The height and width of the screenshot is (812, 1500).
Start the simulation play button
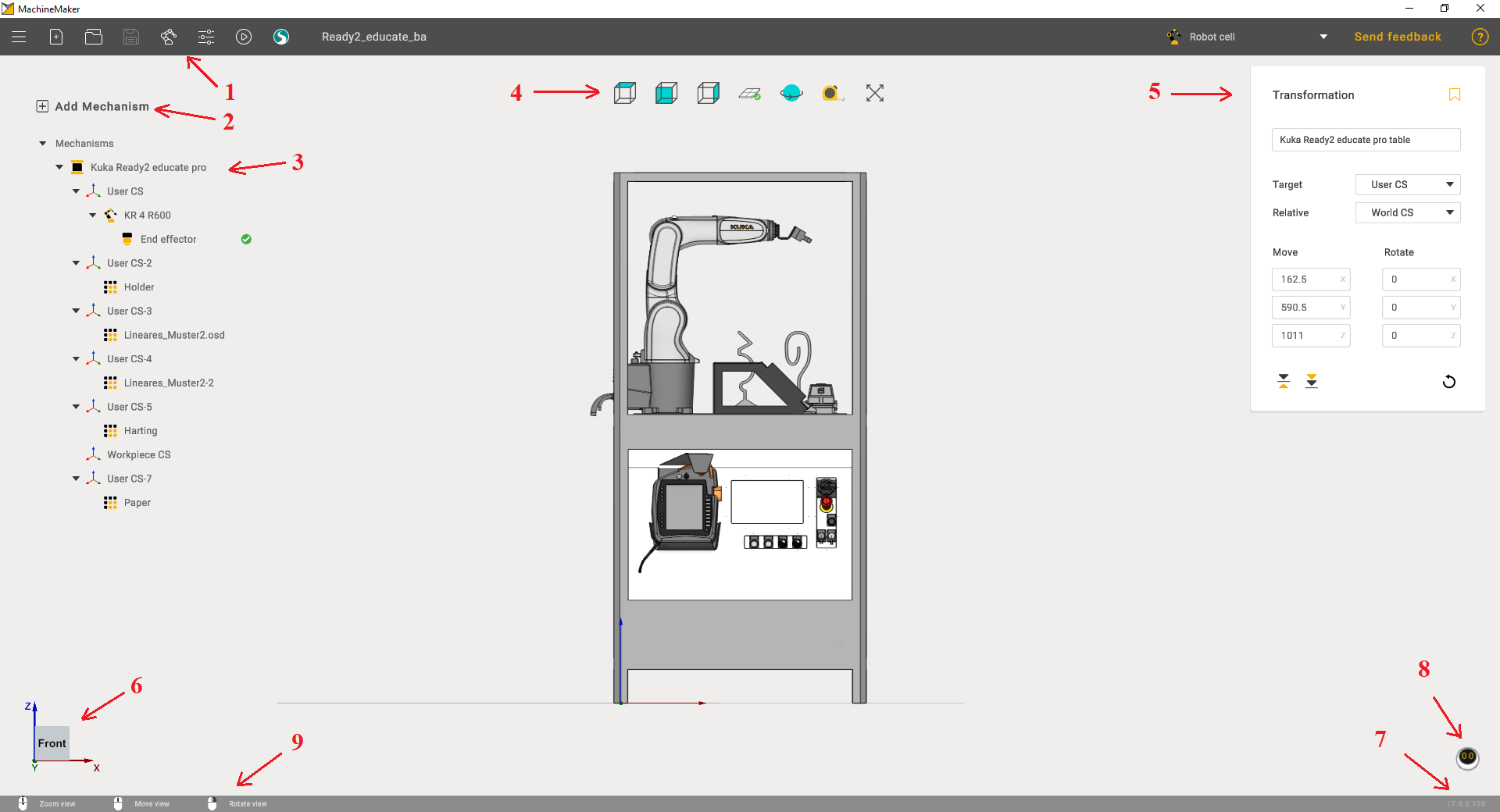[x=244, y=37]
